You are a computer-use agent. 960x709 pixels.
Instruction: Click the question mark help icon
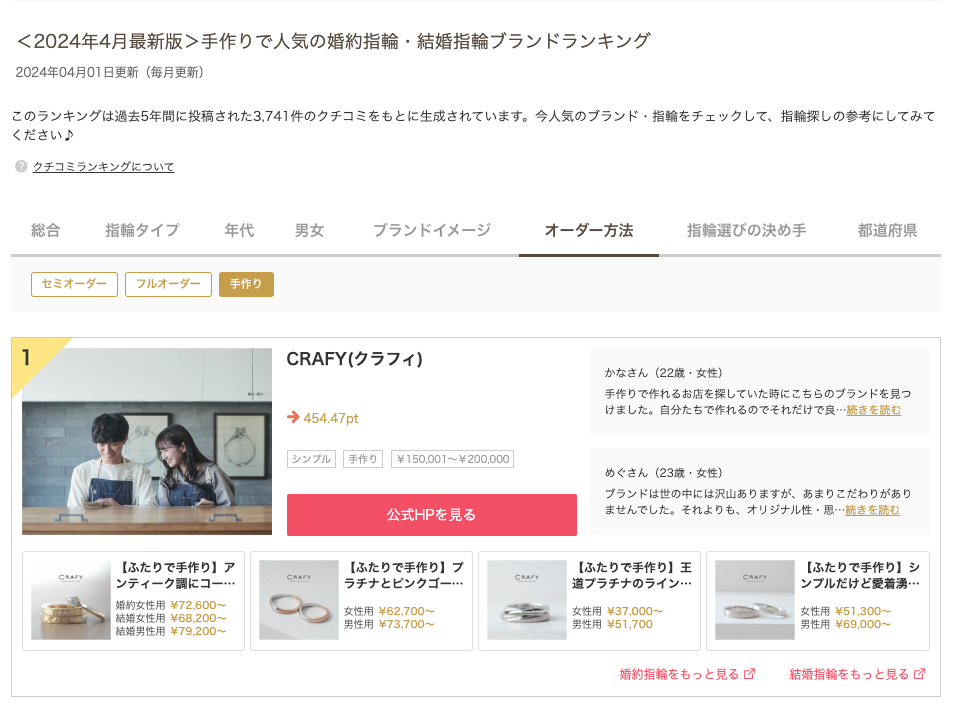[x=21, y=167]
